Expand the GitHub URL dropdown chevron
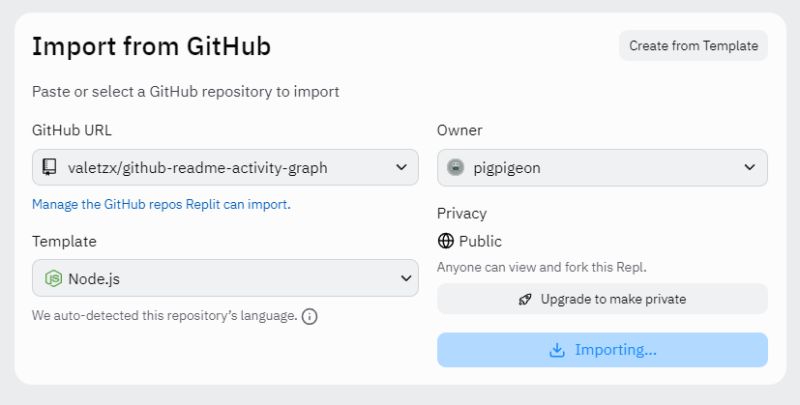 (x=402, y=167)
